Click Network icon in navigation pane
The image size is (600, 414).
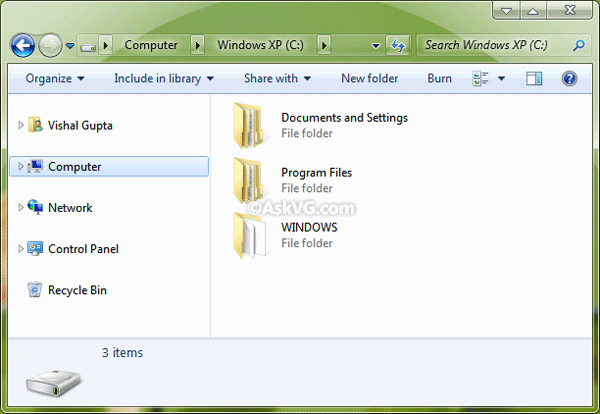pos(35,207)
